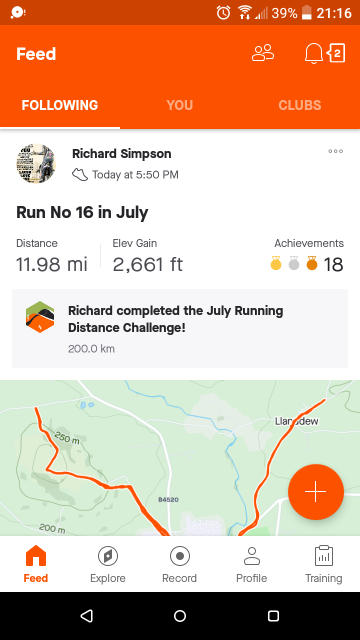Open Richard Simpson's profile picture
Screen dimensions: 360x640
(x=36, y=163)
